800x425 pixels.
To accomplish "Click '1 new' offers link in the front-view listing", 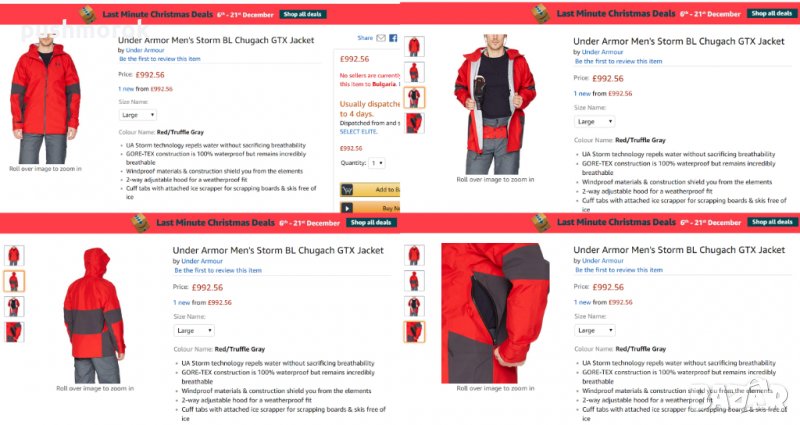I will coord(126,89).
